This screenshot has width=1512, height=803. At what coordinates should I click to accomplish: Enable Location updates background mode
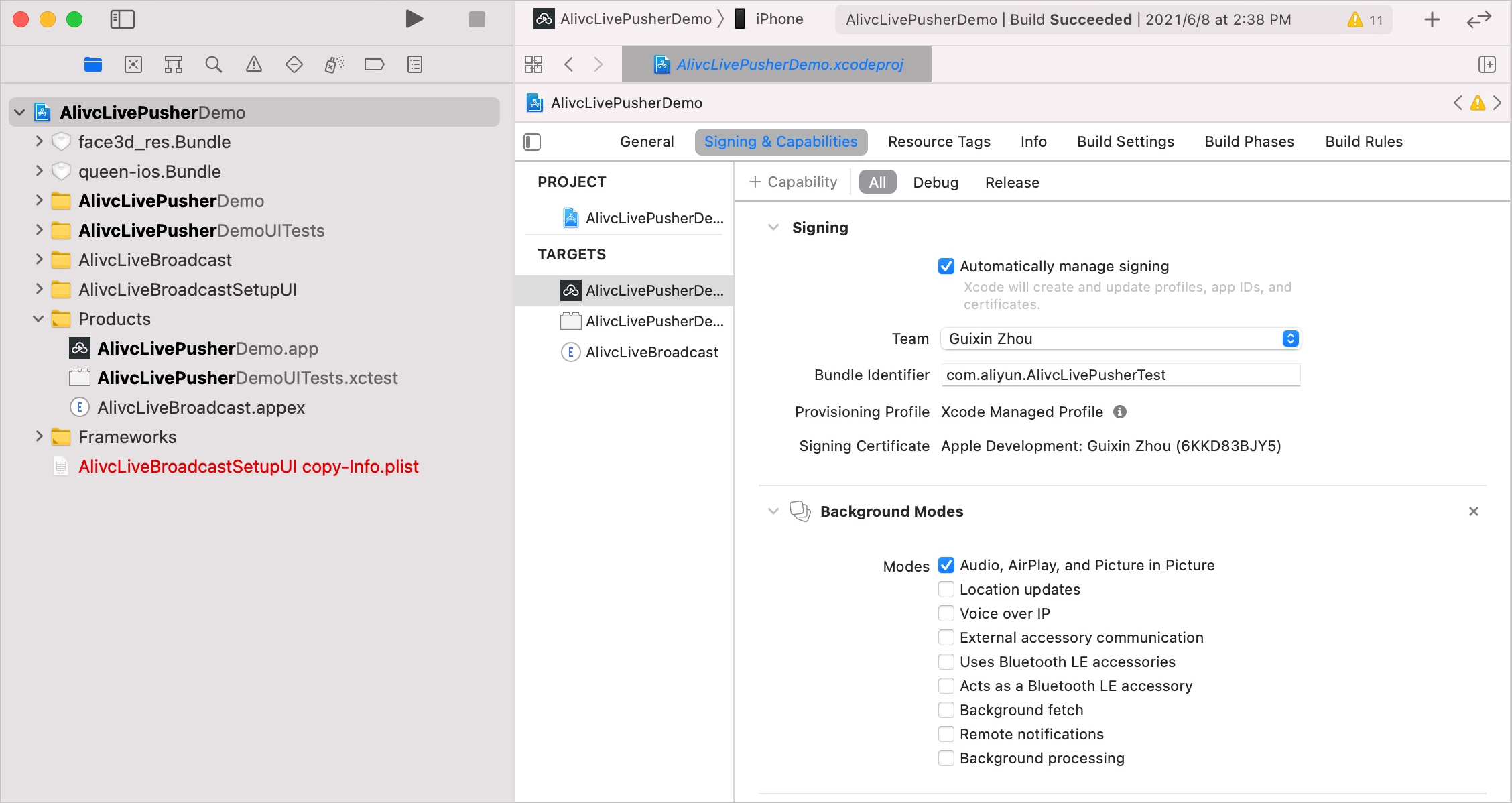click(x=946, y=589)
